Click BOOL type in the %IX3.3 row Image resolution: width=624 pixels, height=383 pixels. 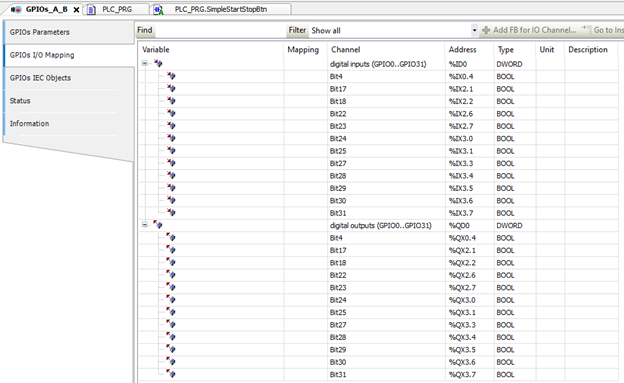[x=505, y=164]
